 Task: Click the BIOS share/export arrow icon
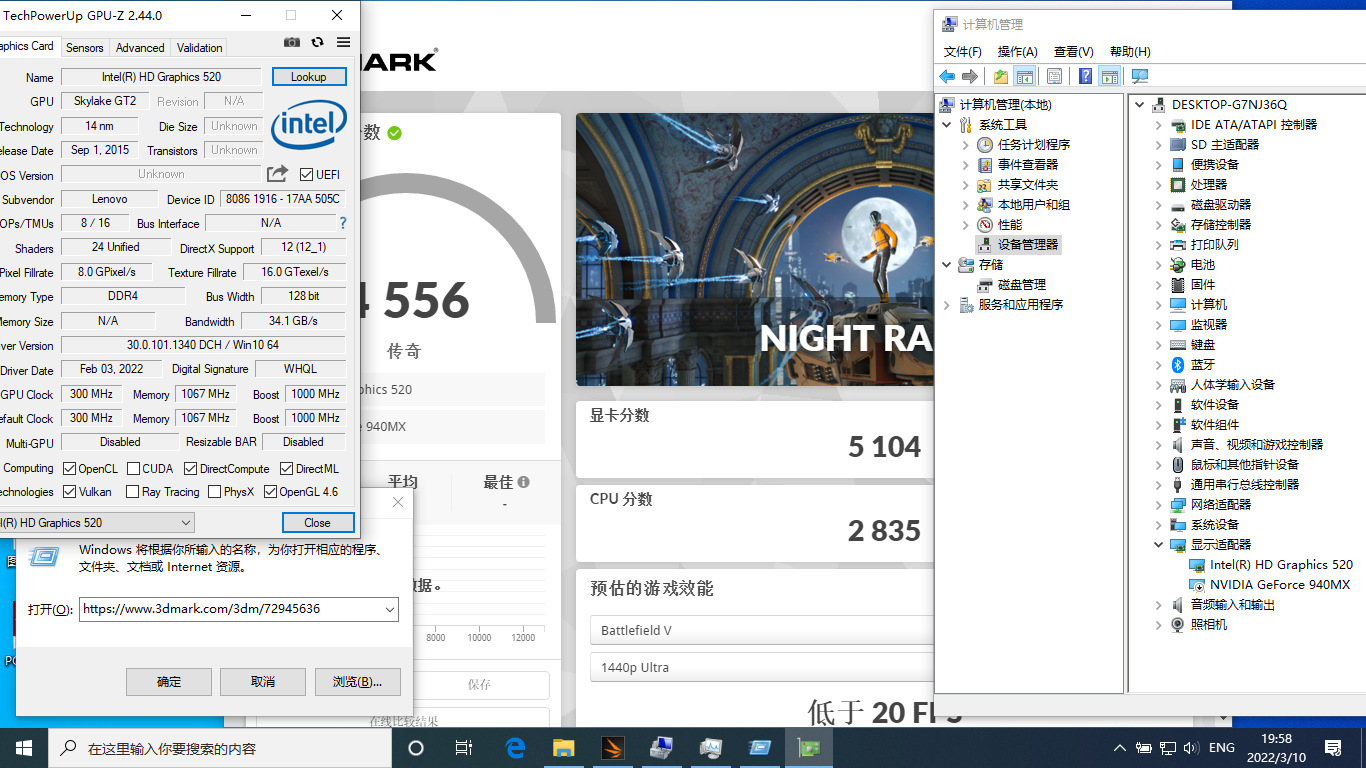pyautogui.click(x=278, y=174)
